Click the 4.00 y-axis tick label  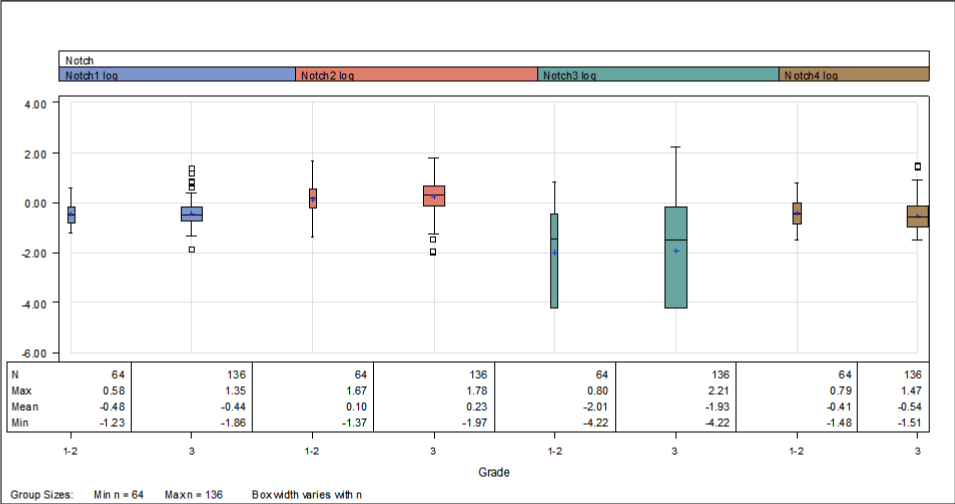pos(36,104)
